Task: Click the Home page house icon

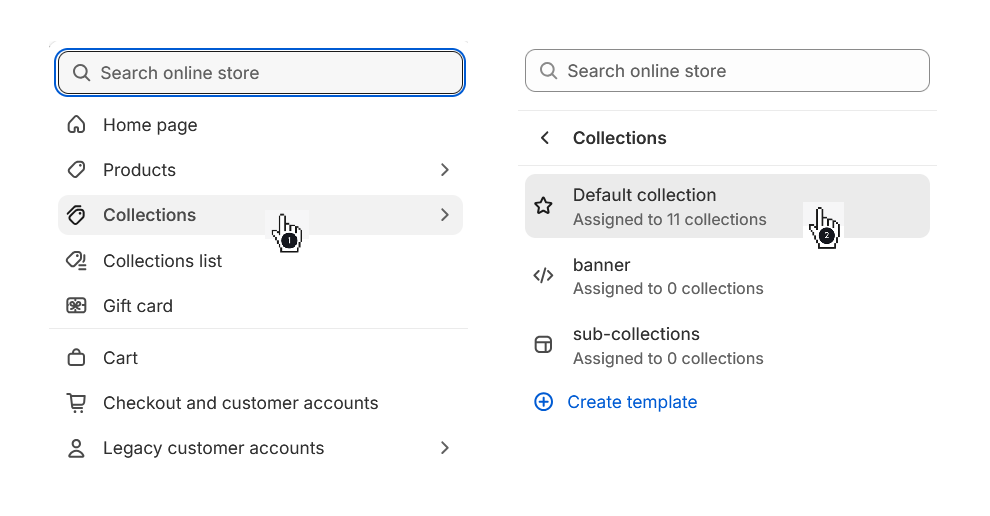Action: coord(76,124)
